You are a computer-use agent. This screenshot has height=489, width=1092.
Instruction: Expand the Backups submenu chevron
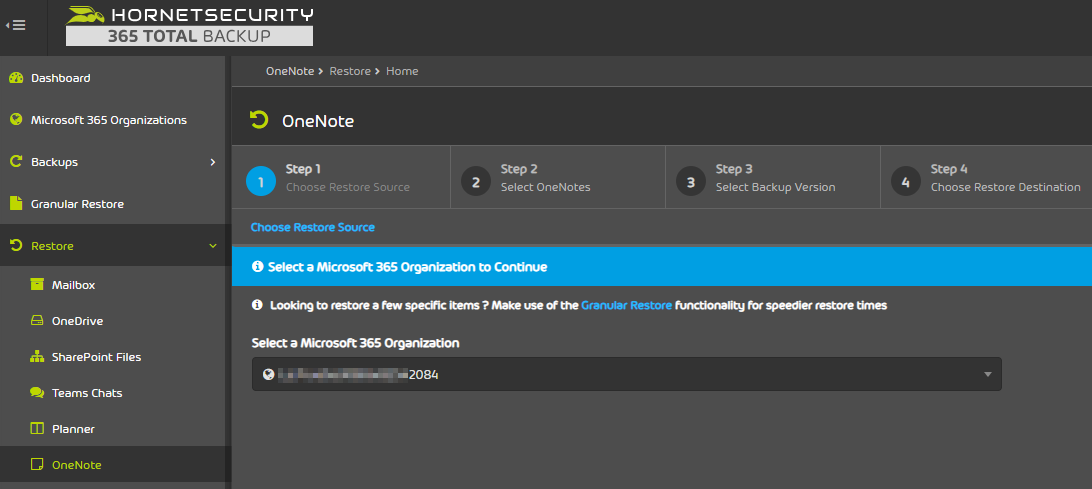(x=212, y=162)
